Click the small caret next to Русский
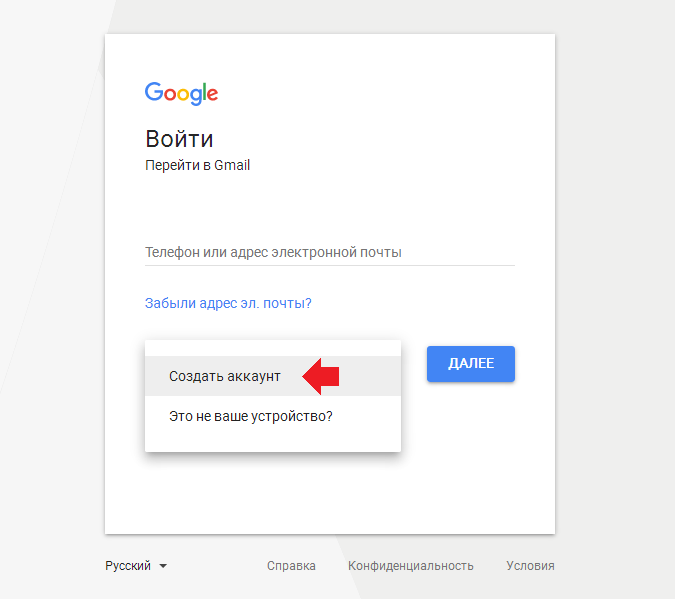 tap(163, 566)
